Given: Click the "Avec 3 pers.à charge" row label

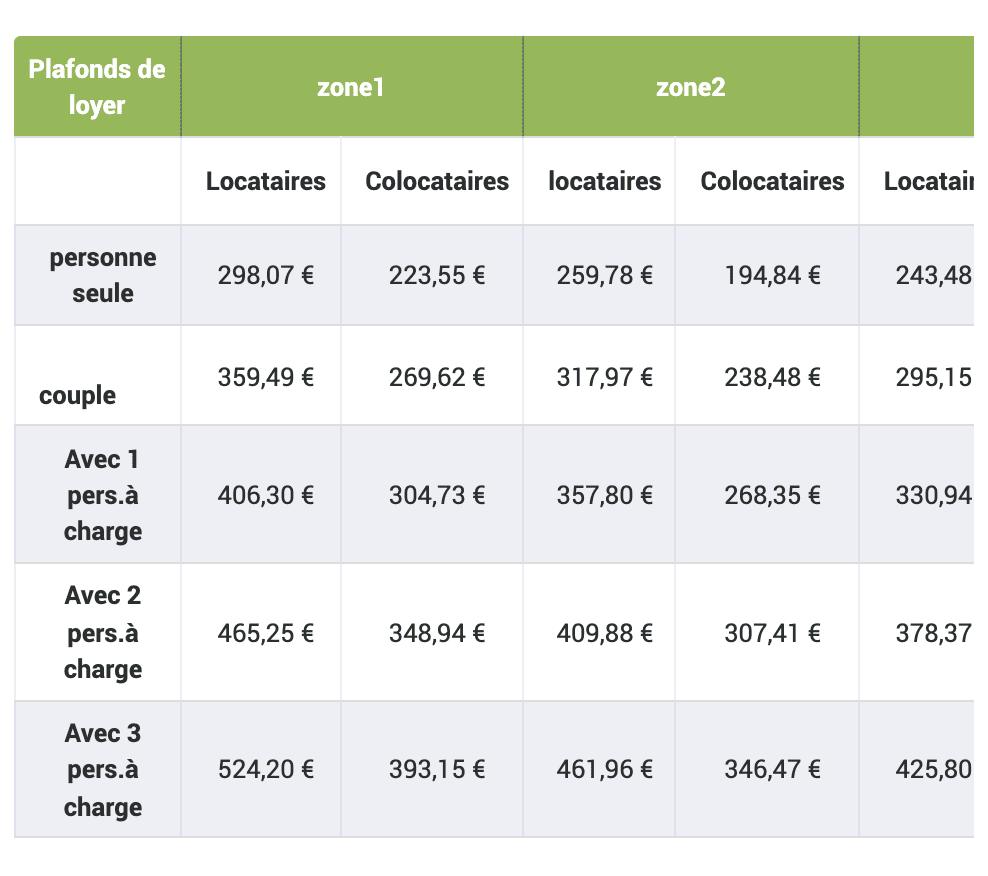Looking at the screenshot, I should 103,770.
